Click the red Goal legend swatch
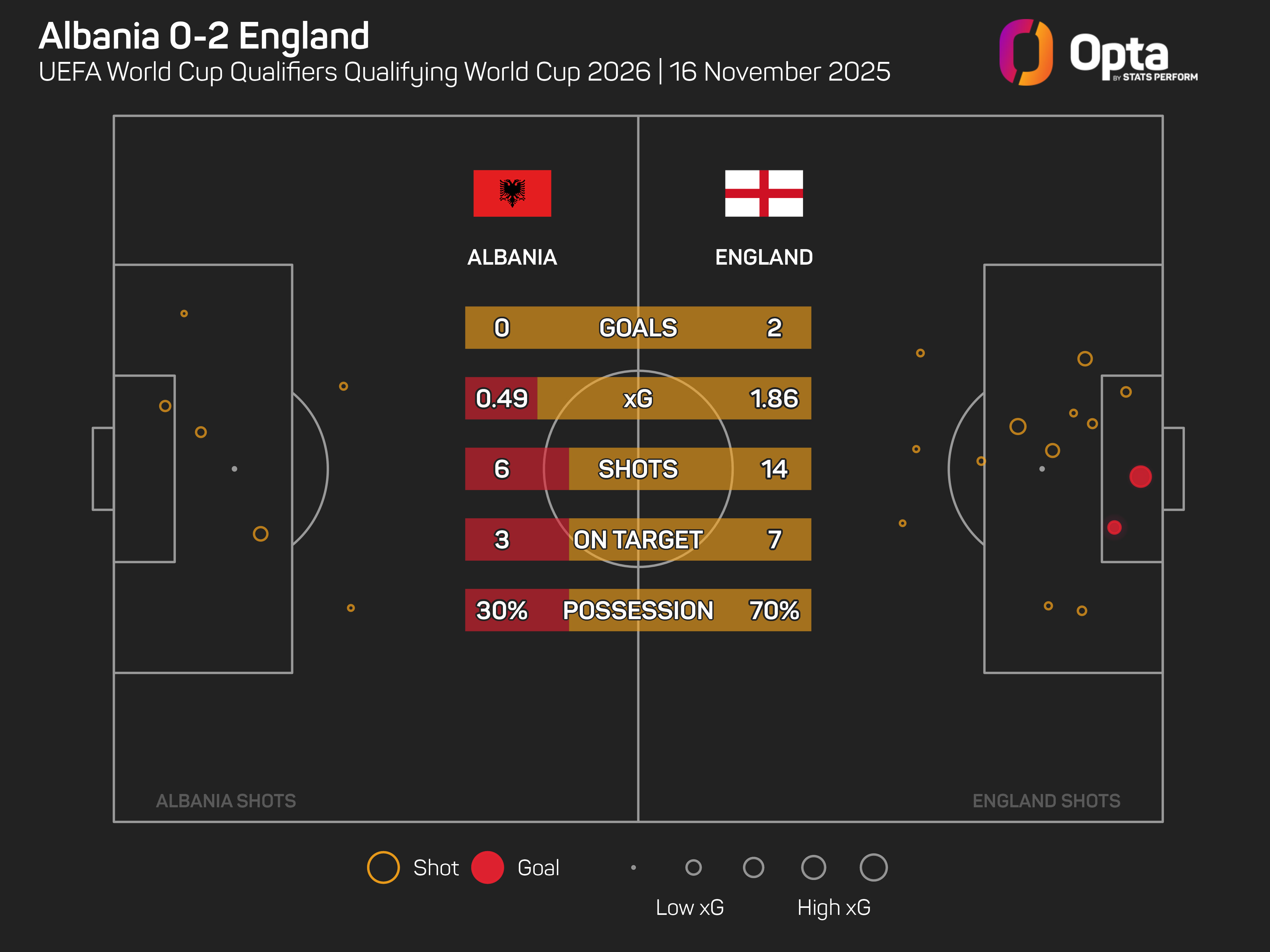The height and width of the screenshot is (952, 1270). pyautogui.click(x=487, y=867)
